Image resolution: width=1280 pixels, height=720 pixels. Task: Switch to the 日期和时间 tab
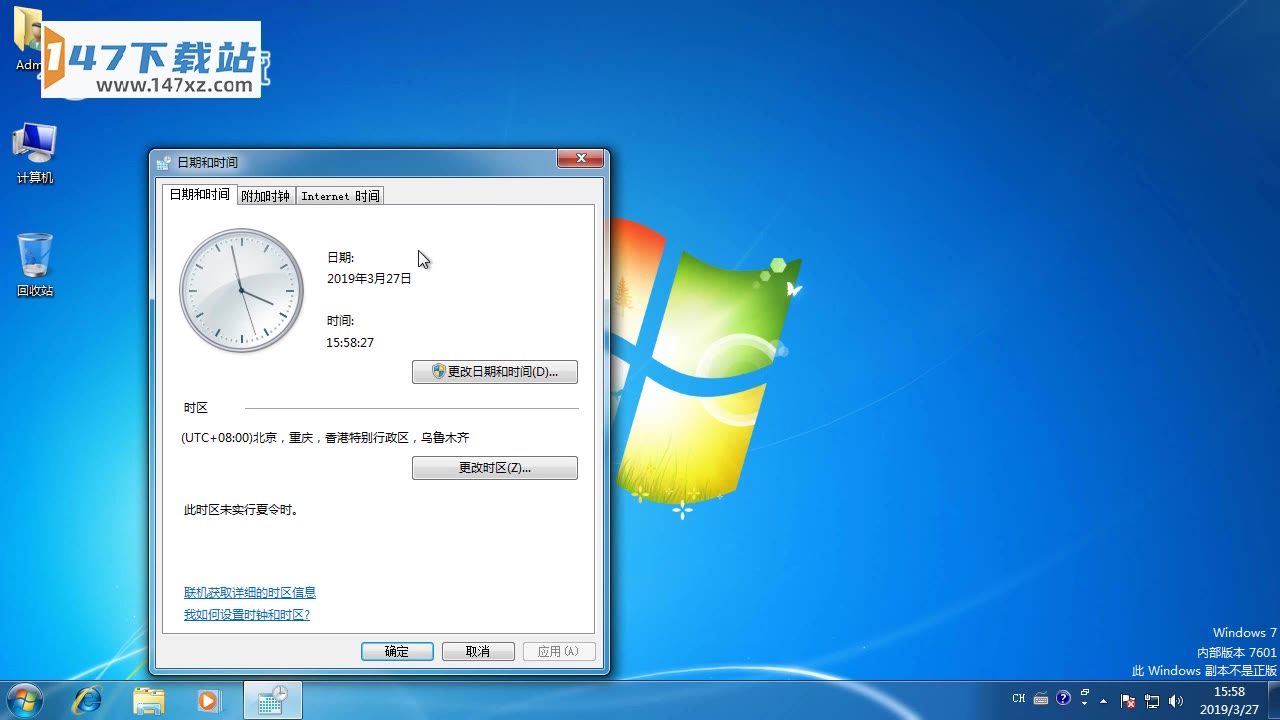tap(199, 195)
